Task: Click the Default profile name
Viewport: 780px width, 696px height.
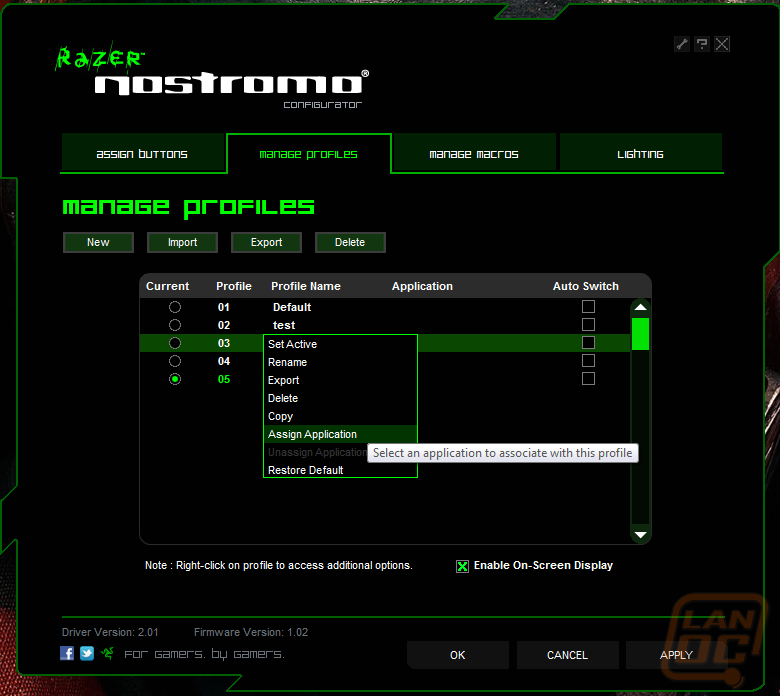Action: click(x=292, y=307)
